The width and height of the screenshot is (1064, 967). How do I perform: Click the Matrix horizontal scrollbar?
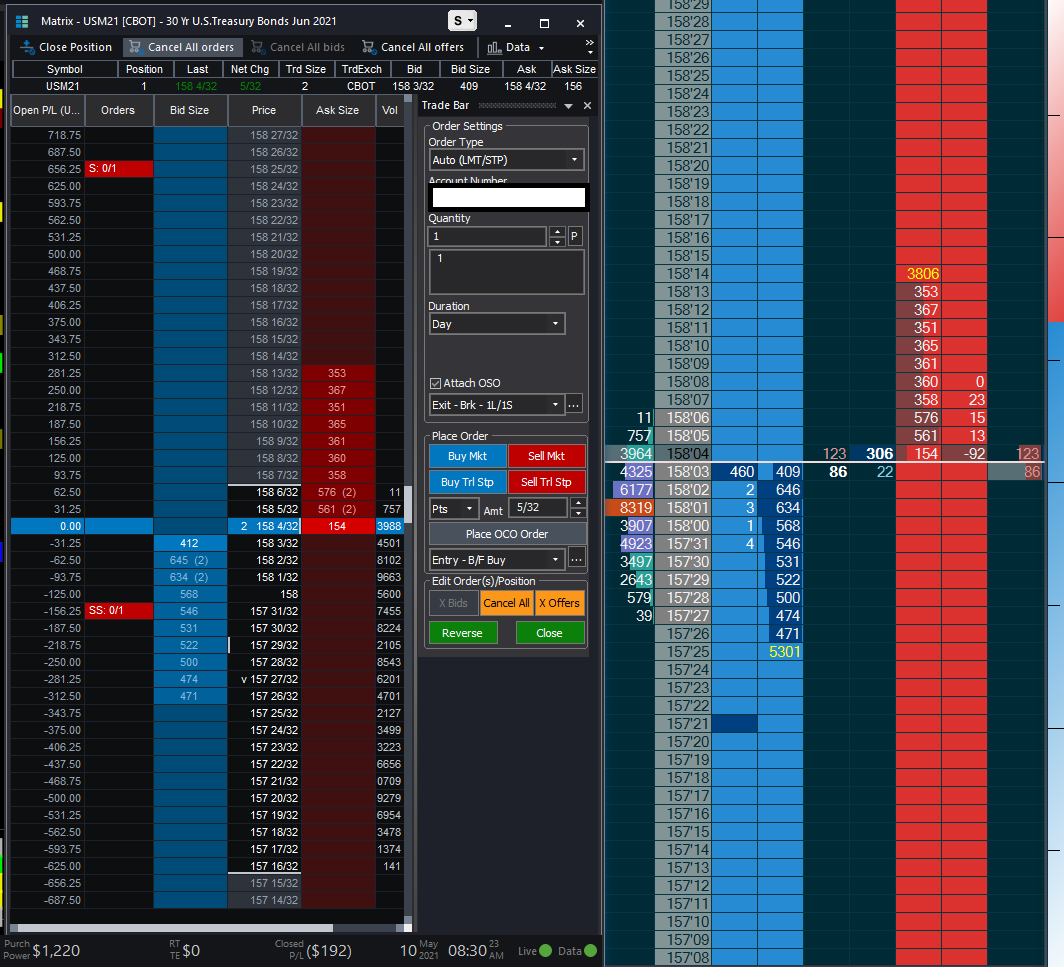(x=175, y=928)
